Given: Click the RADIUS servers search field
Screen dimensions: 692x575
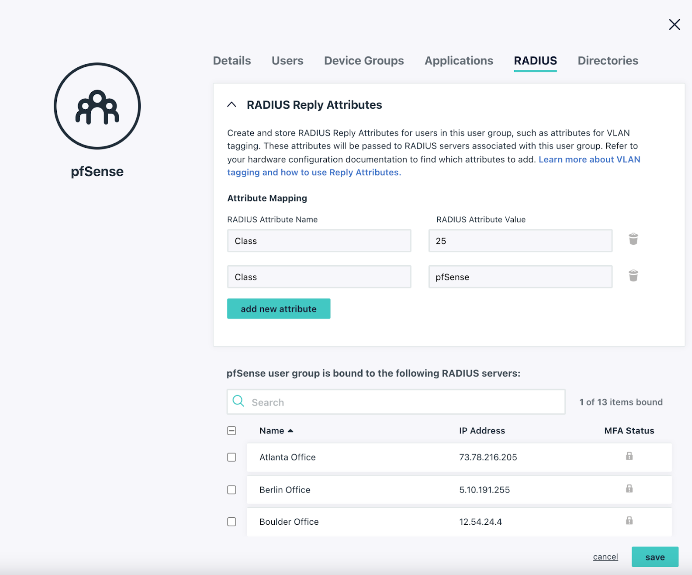Looking at the screenshot, I should tap(400, 402).
